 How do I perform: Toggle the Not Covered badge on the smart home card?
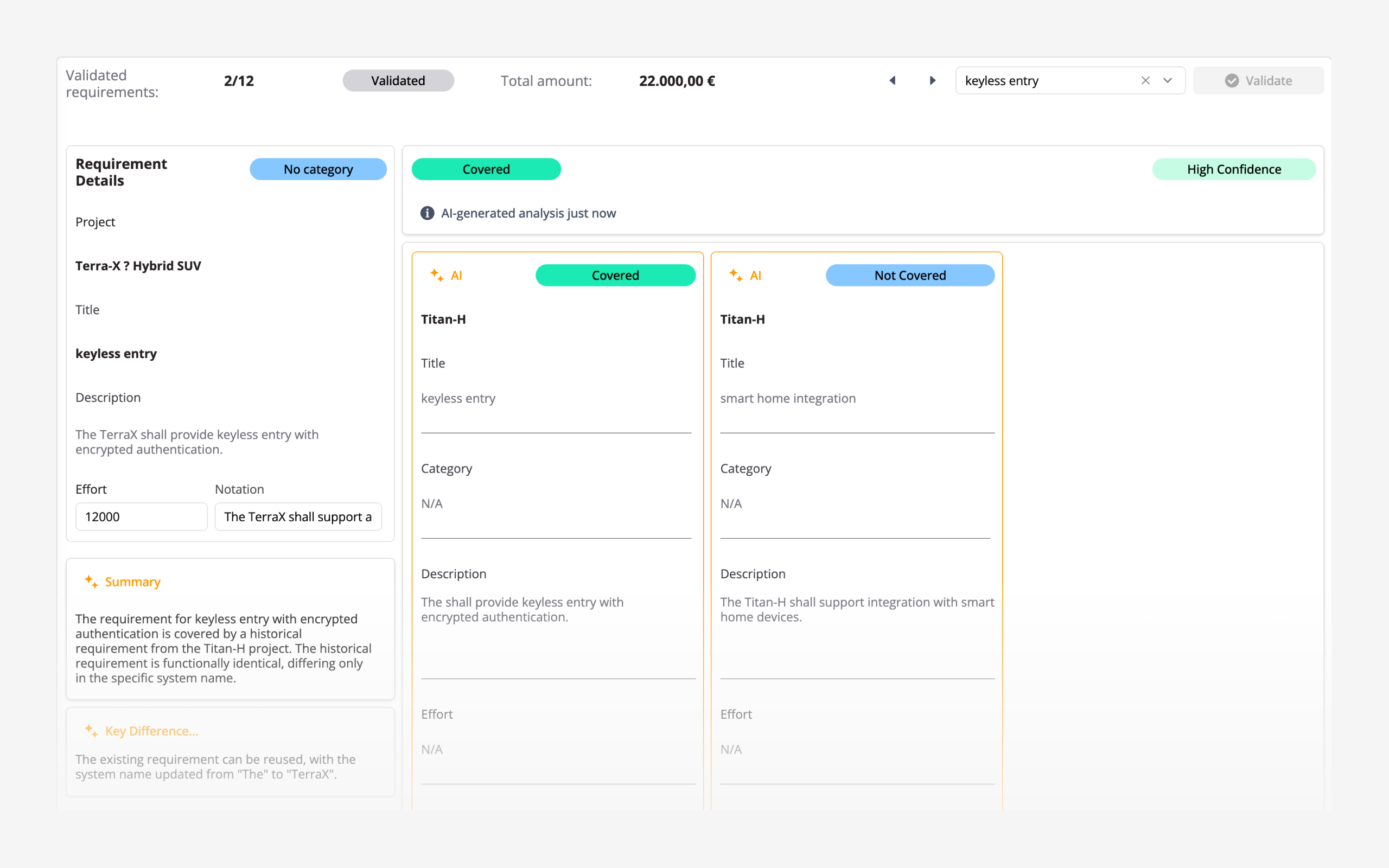(909, 275)
